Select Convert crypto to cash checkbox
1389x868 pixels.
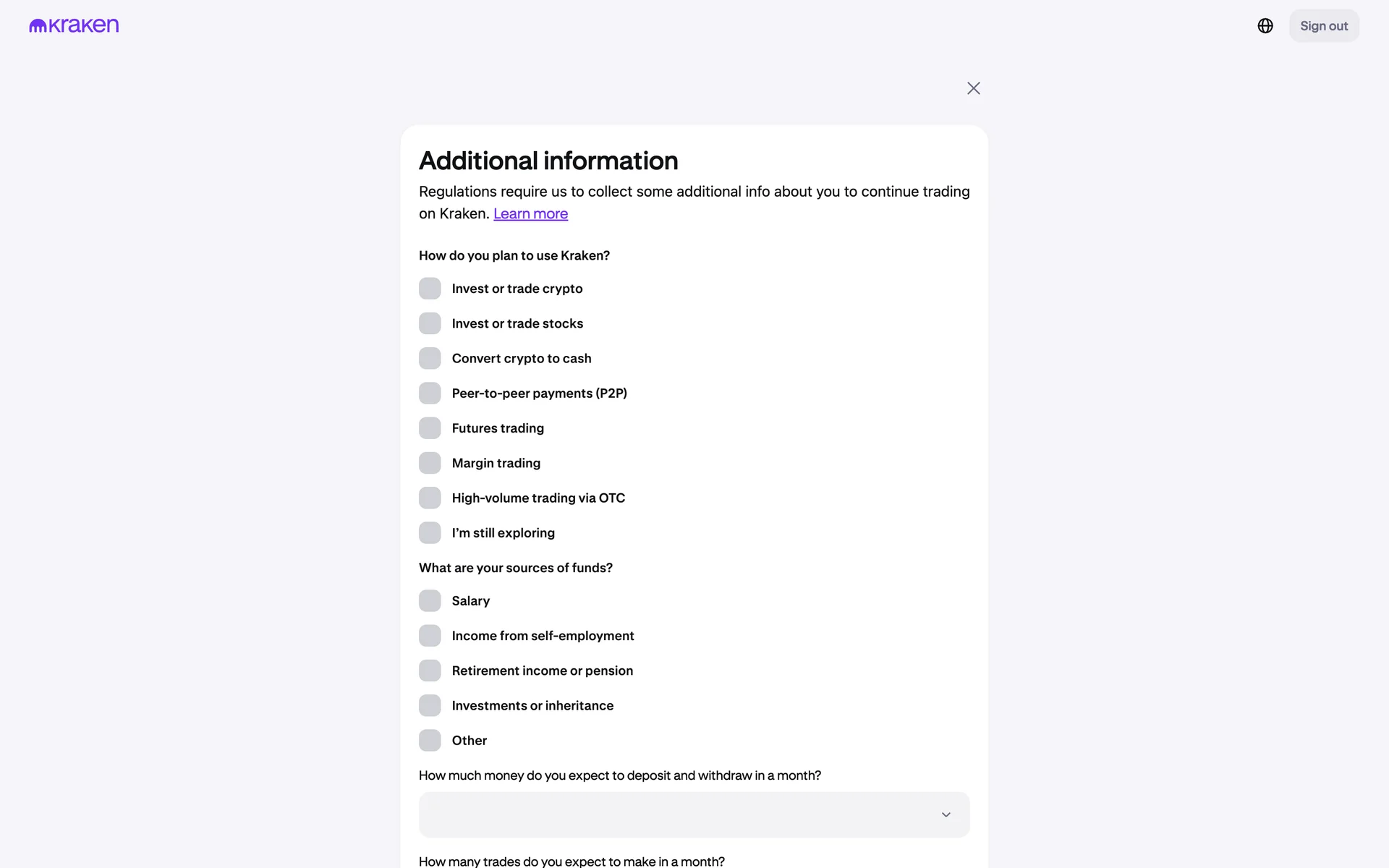430,358
